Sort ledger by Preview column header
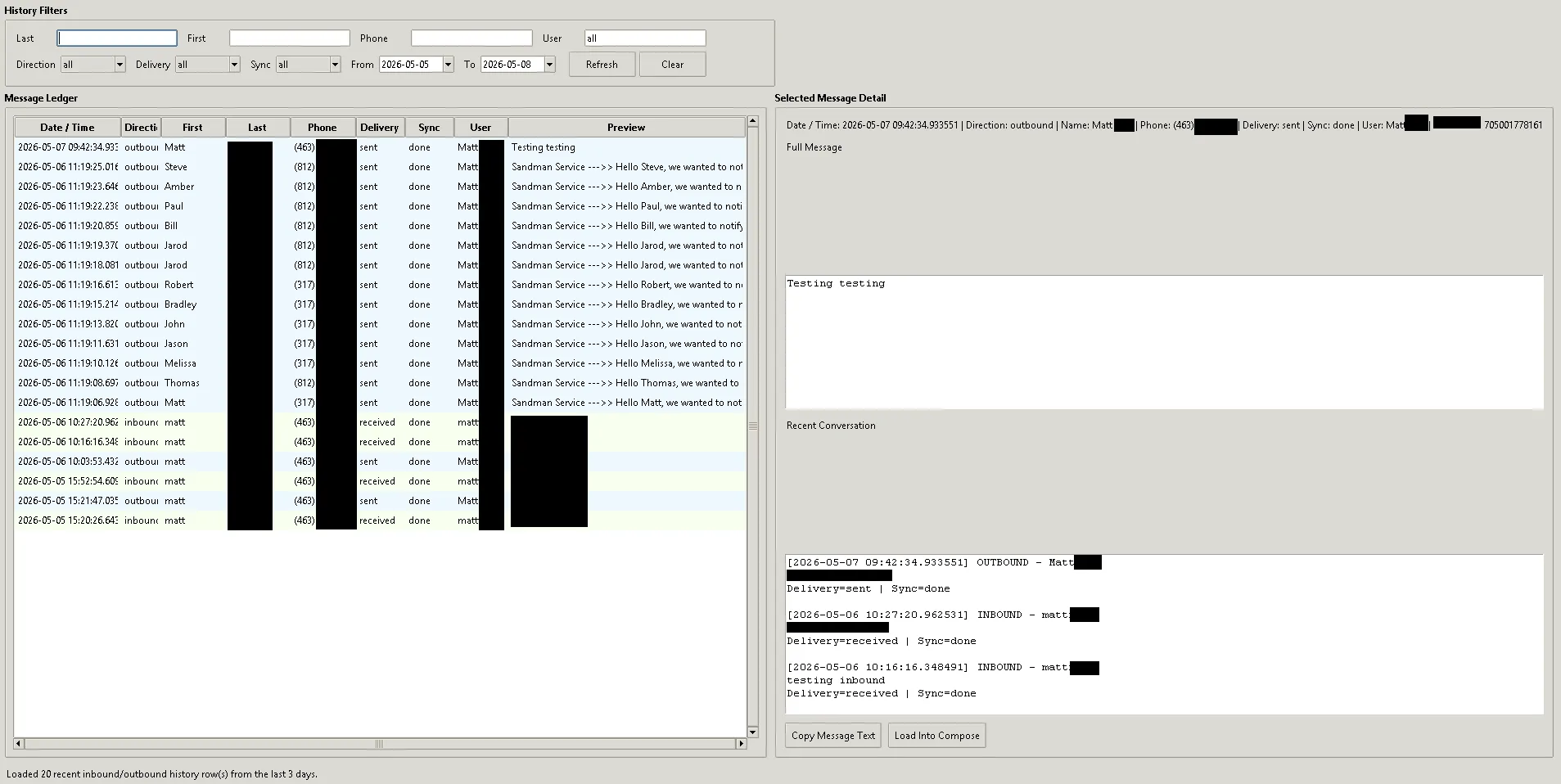The image size is (1561, 784). (x=626, y=128)
